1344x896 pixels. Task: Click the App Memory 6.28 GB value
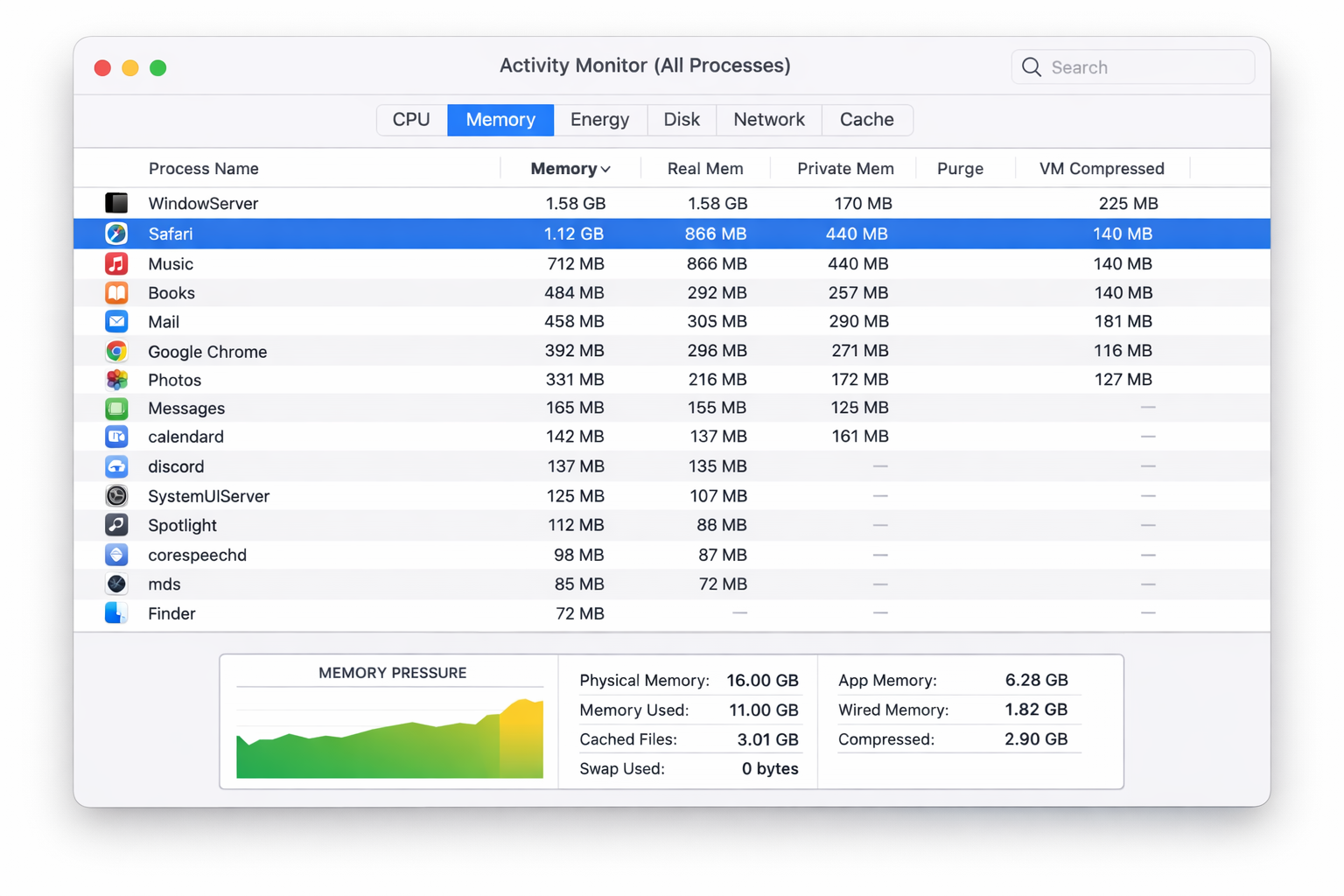click(1036, 680)
